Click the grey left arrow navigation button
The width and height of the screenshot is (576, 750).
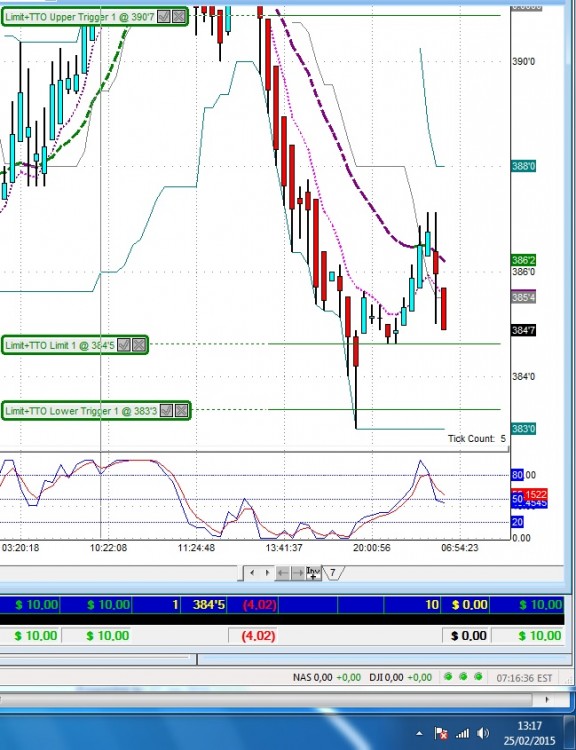[283, 573]
